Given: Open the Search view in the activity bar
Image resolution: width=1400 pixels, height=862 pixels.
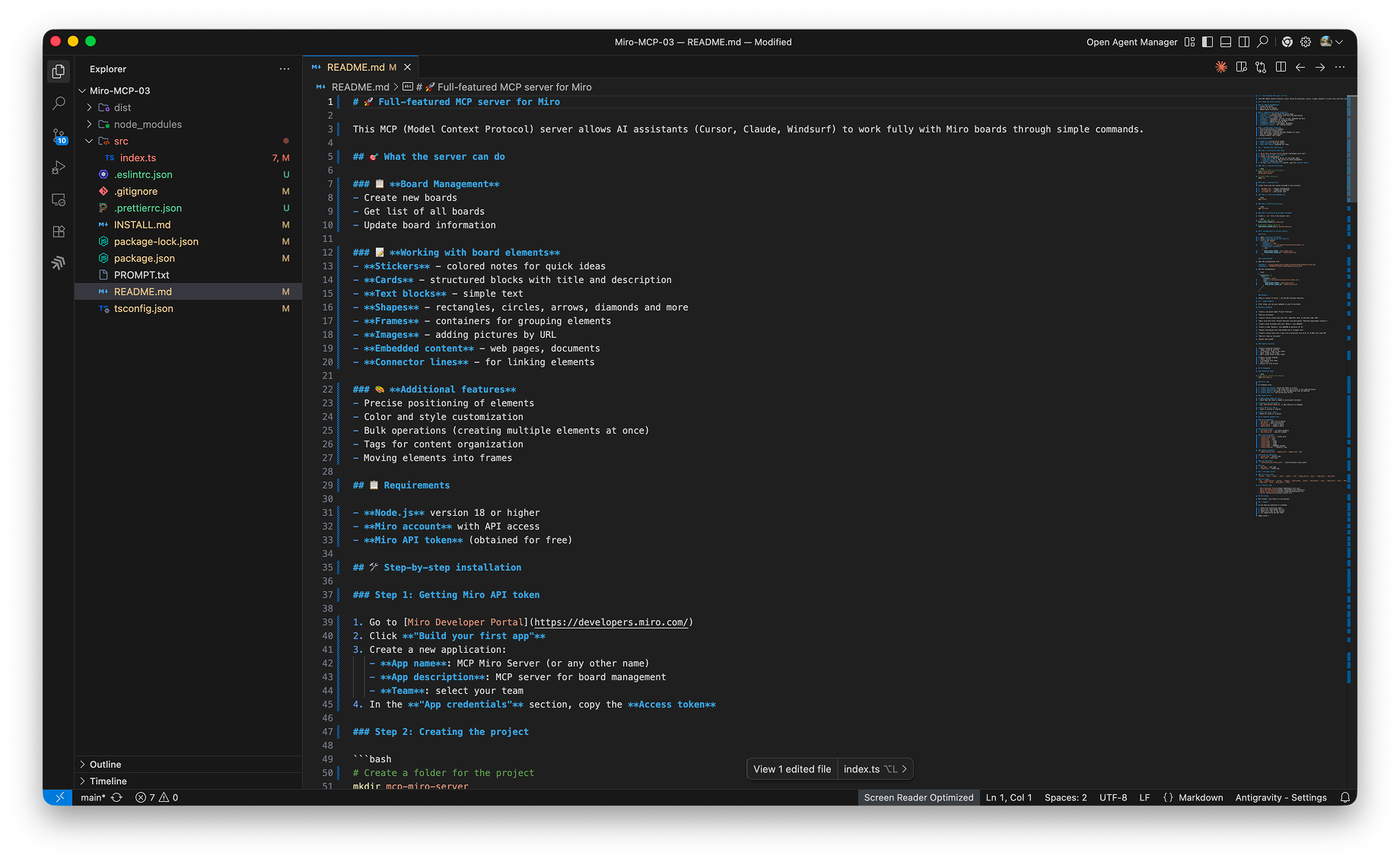Looking at the screenshot, I should click(x=58, y=103).
